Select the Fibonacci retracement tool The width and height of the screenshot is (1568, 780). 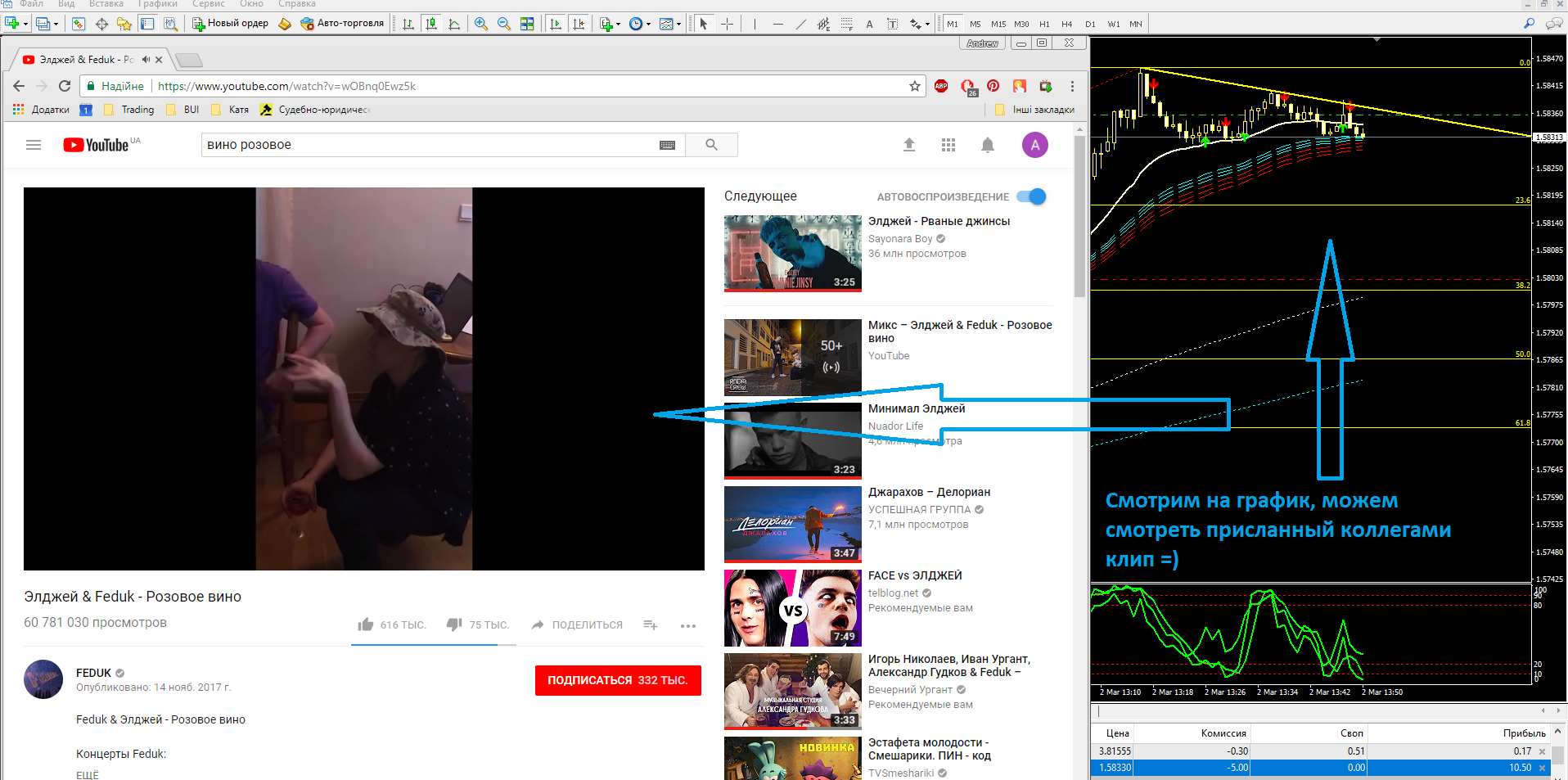pyautogui.click(x=846, y=24)
